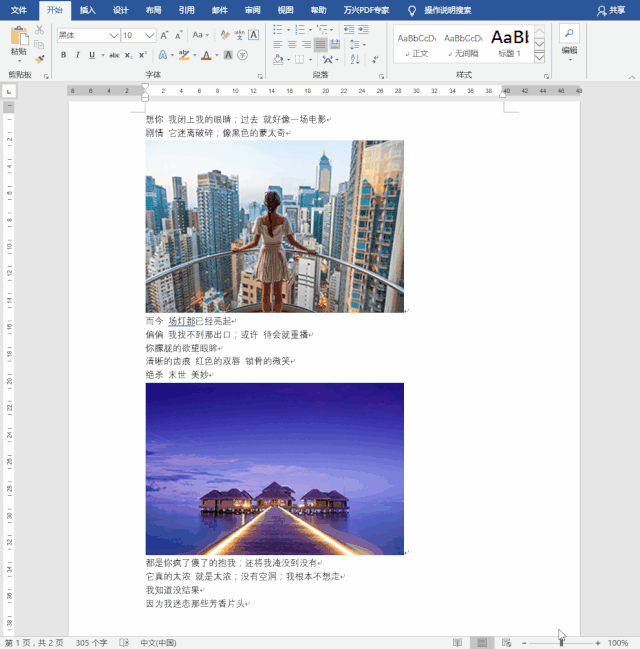Viewport: 640px width, 649px height.
Task: Apply numbered list icon
Action: 300,29
